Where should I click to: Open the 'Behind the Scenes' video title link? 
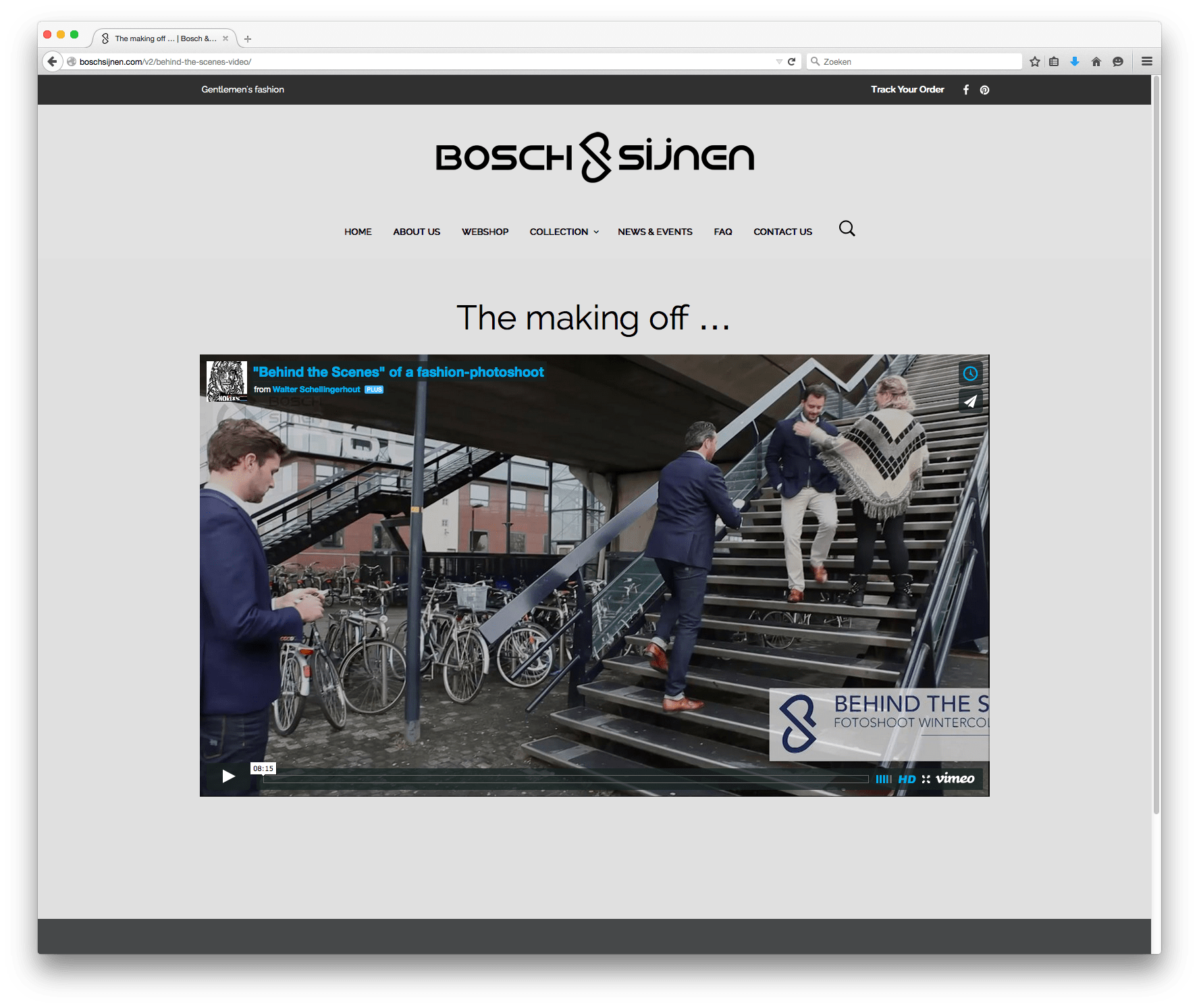point(398,372)
